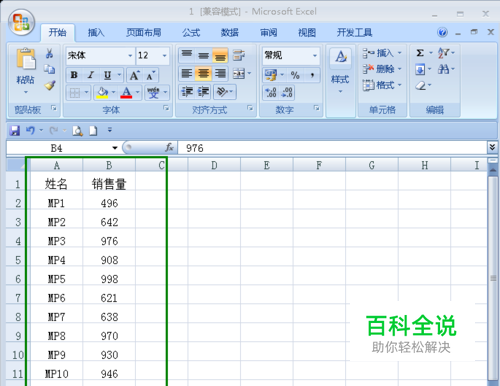This screenshot has height=386, width=500.
Task: Switch to the 审阅 ribbon tab
Action: [268, 33]
